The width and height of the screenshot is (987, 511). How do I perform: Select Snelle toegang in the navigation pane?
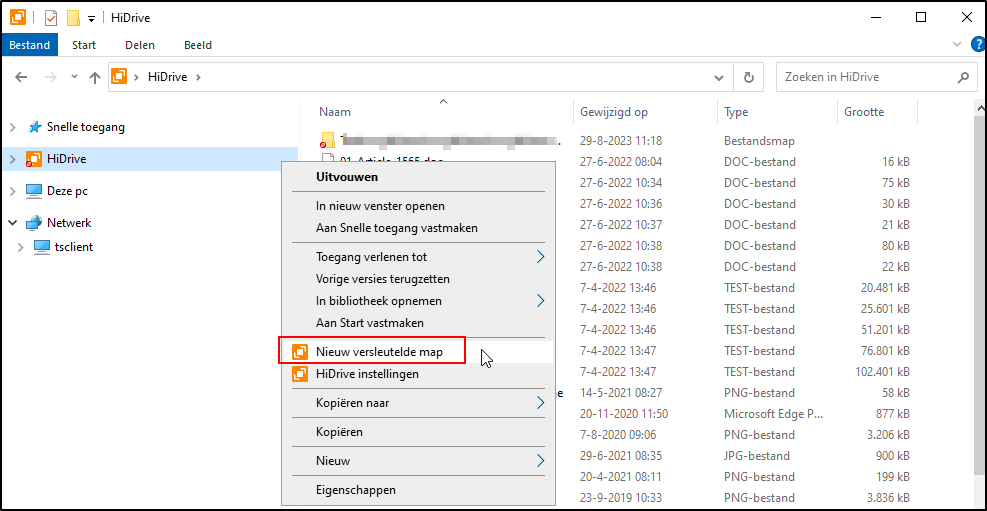point(86,127)
